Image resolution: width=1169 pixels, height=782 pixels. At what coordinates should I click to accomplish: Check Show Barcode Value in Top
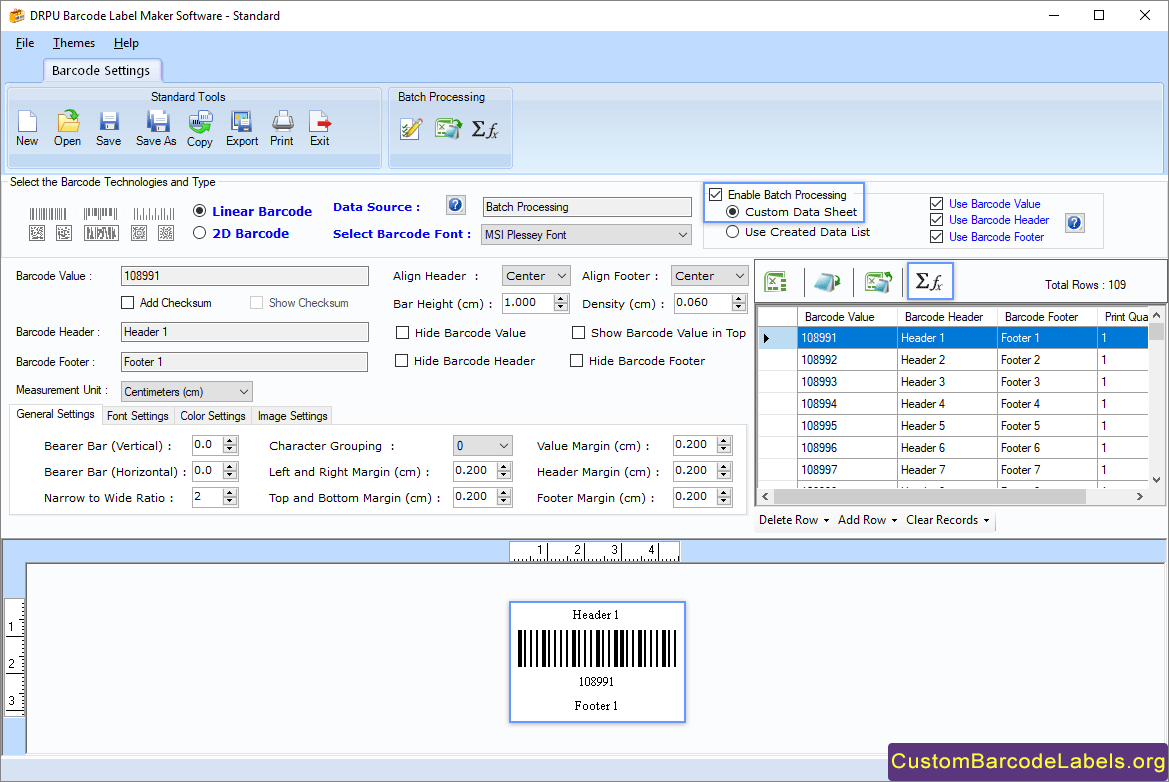tap(578, 332)
